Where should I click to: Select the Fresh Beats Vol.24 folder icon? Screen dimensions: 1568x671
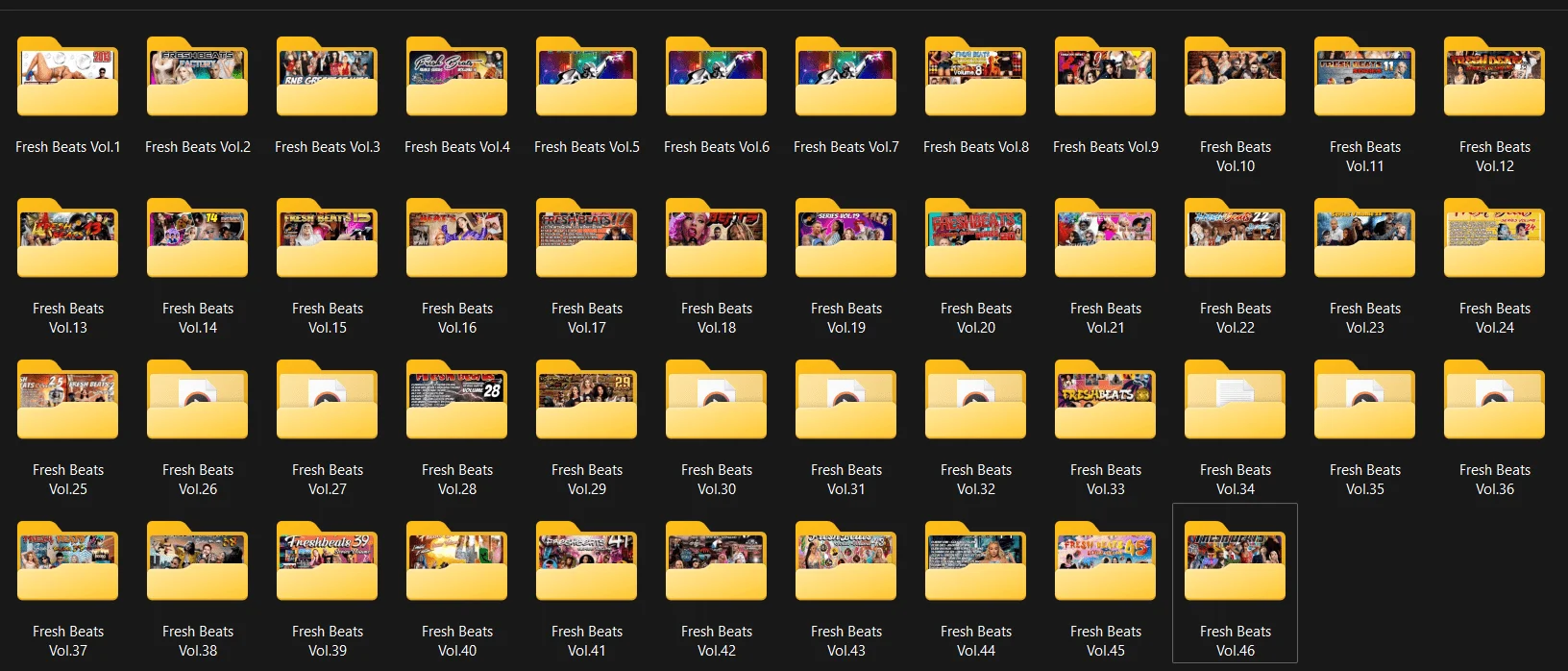click(x=1495, y=238)
